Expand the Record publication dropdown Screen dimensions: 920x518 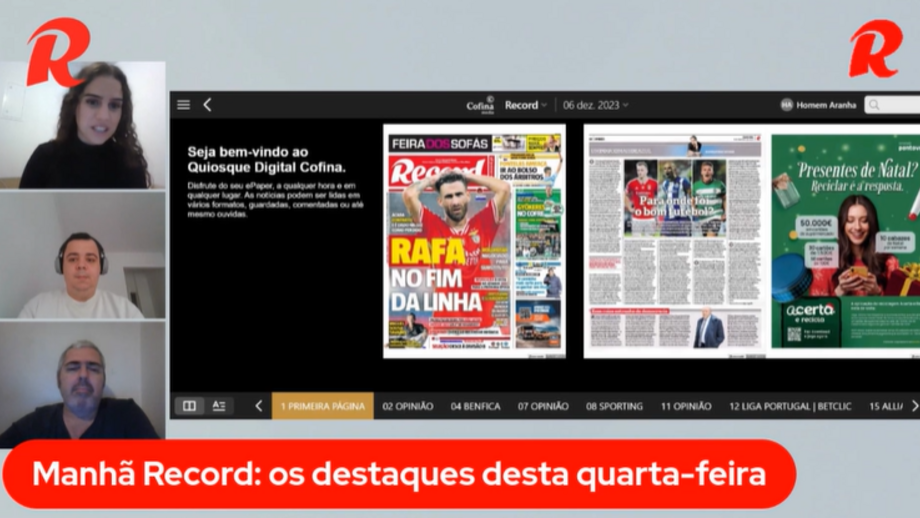(526, 105)
